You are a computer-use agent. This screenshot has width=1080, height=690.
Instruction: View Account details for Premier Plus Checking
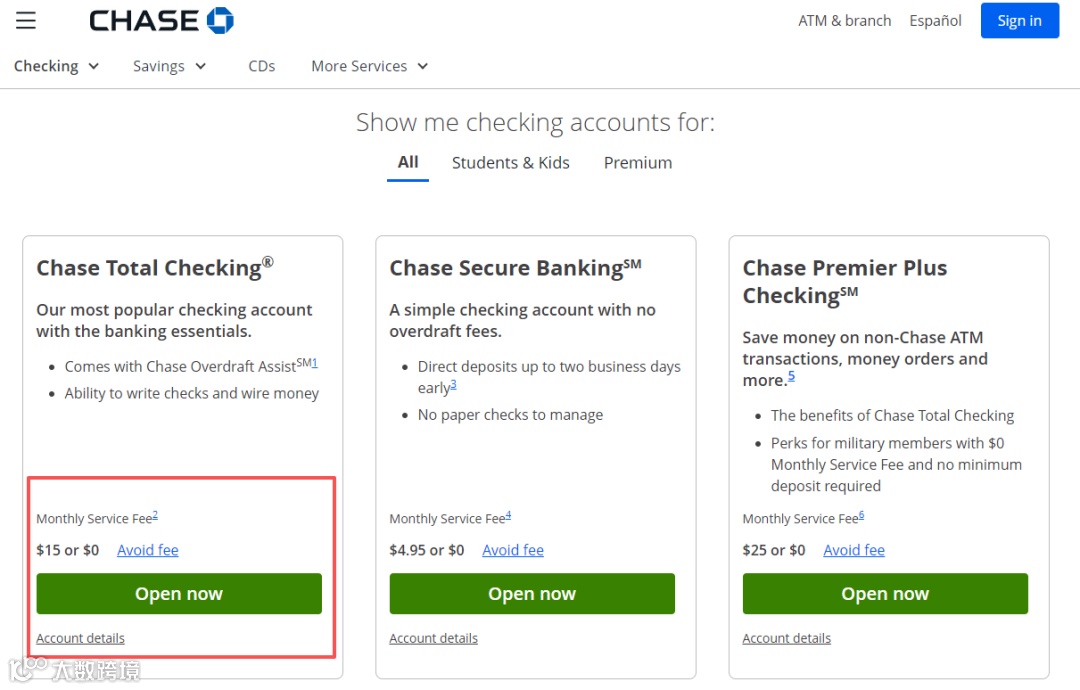pos(786,638)
